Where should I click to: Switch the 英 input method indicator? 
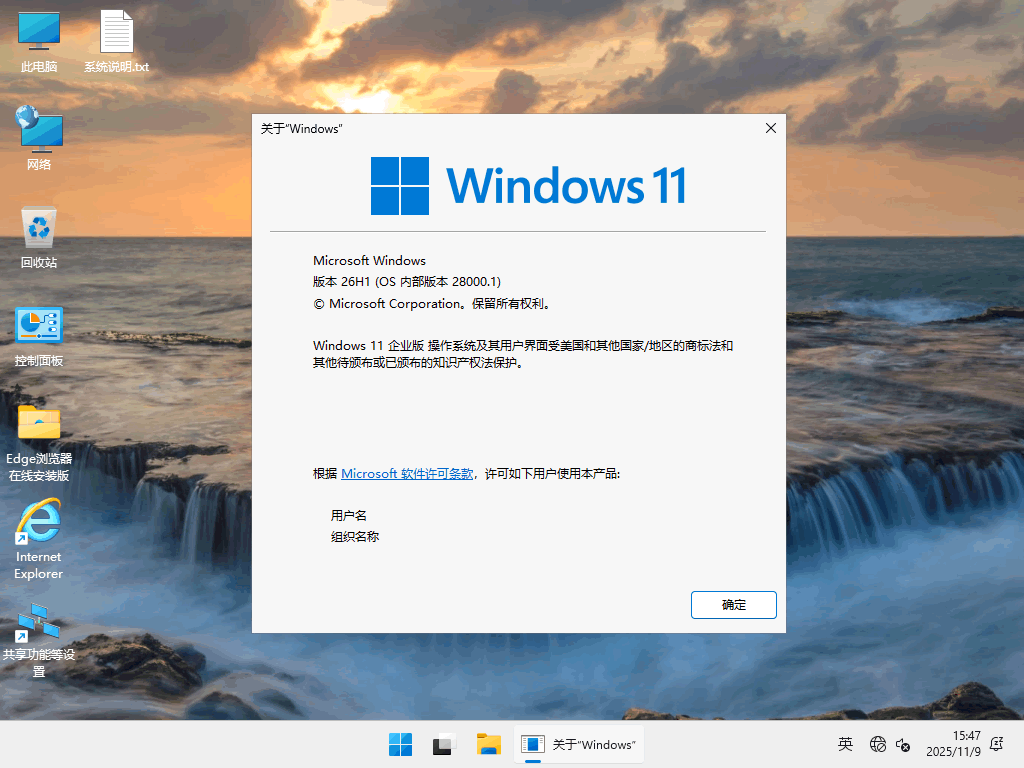[x=845, y=744]
